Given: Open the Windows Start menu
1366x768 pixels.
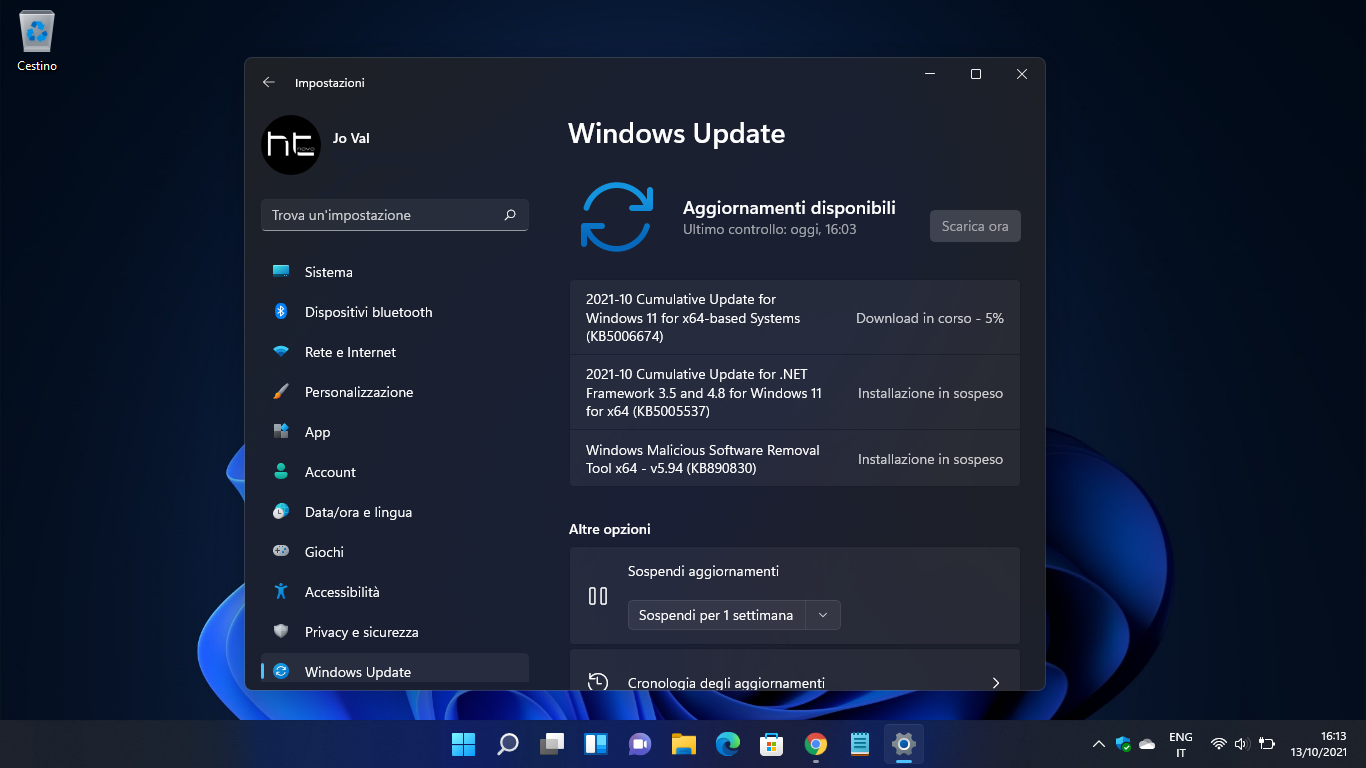Looking at the screenshot, I should pos(464,744).
